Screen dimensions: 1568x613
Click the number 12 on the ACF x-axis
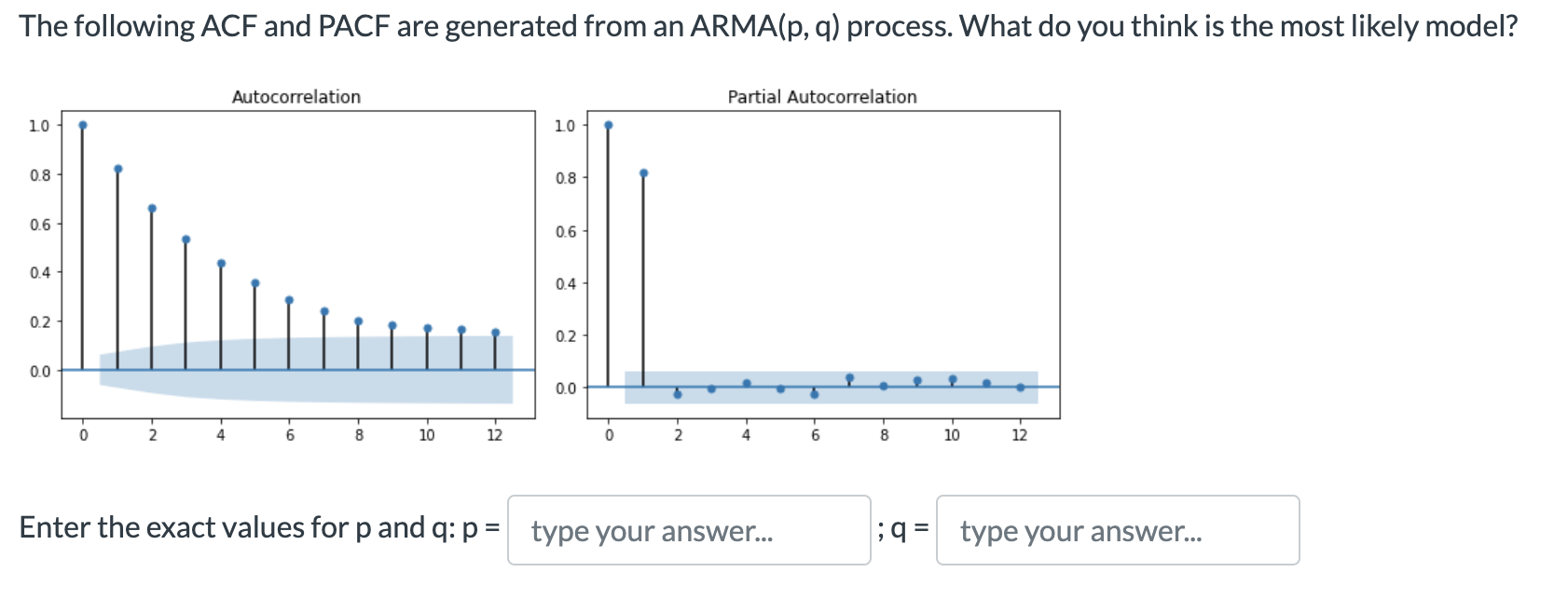pos(495,434)
